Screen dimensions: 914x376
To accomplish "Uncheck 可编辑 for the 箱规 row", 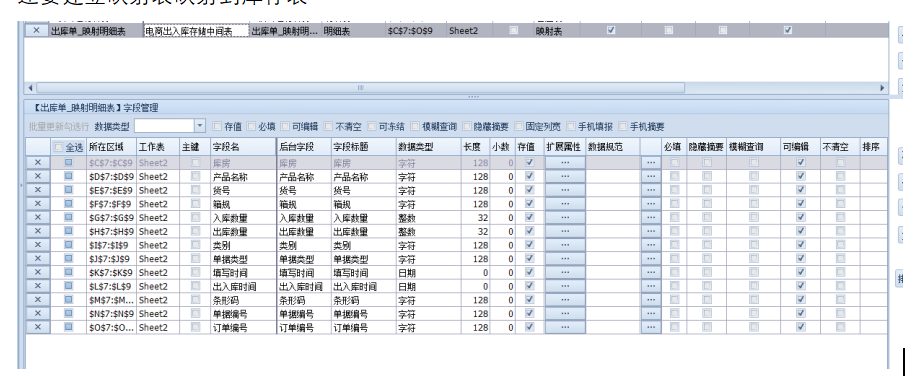I will click(x=800, y=203).
